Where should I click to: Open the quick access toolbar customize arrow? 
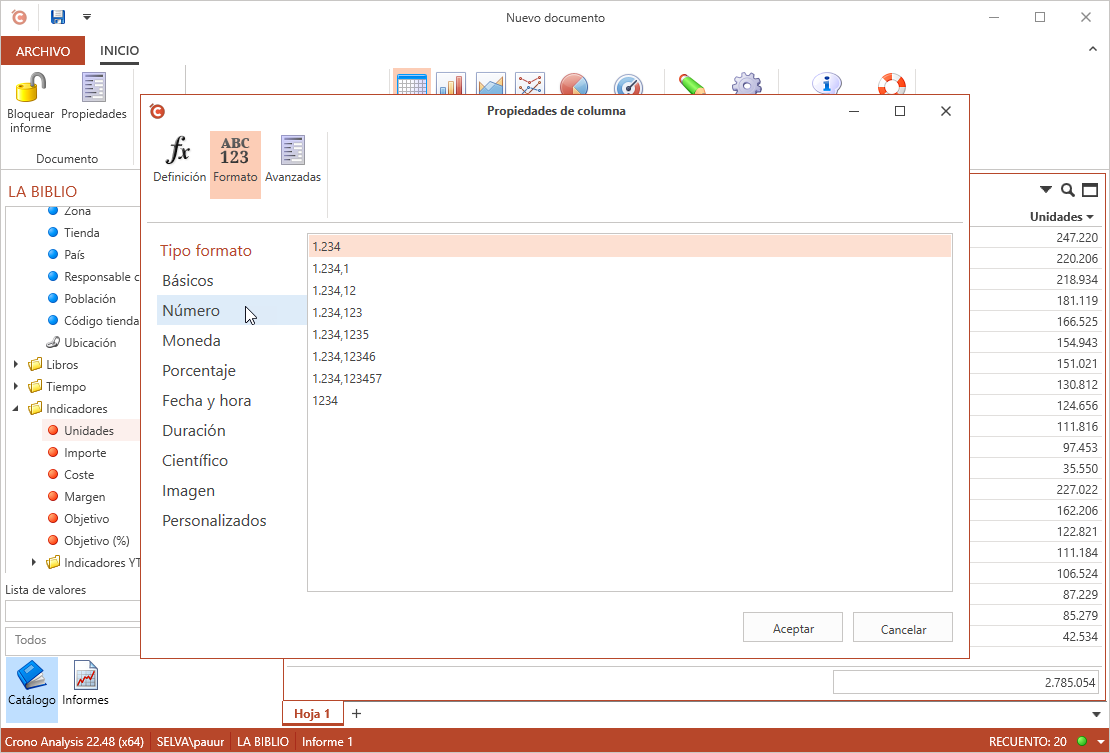86,17
